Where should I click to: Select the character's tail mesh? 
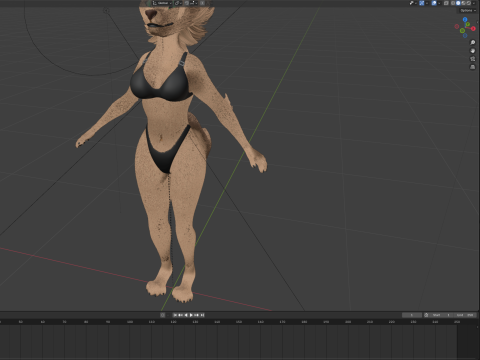[204, 137]
